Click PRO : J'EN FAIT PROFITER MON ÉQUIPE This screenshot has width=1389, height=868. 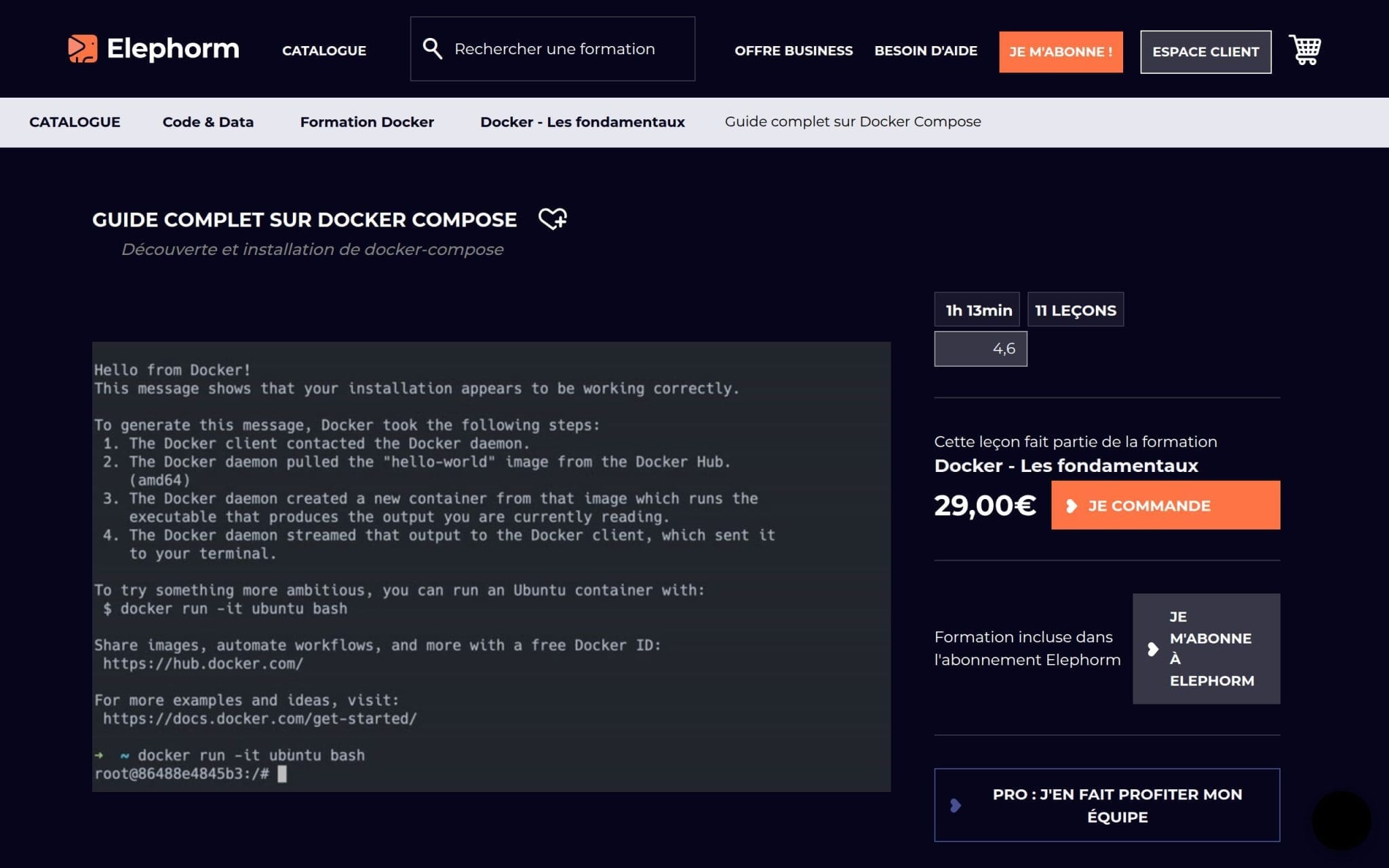[x=1107, y=805]
